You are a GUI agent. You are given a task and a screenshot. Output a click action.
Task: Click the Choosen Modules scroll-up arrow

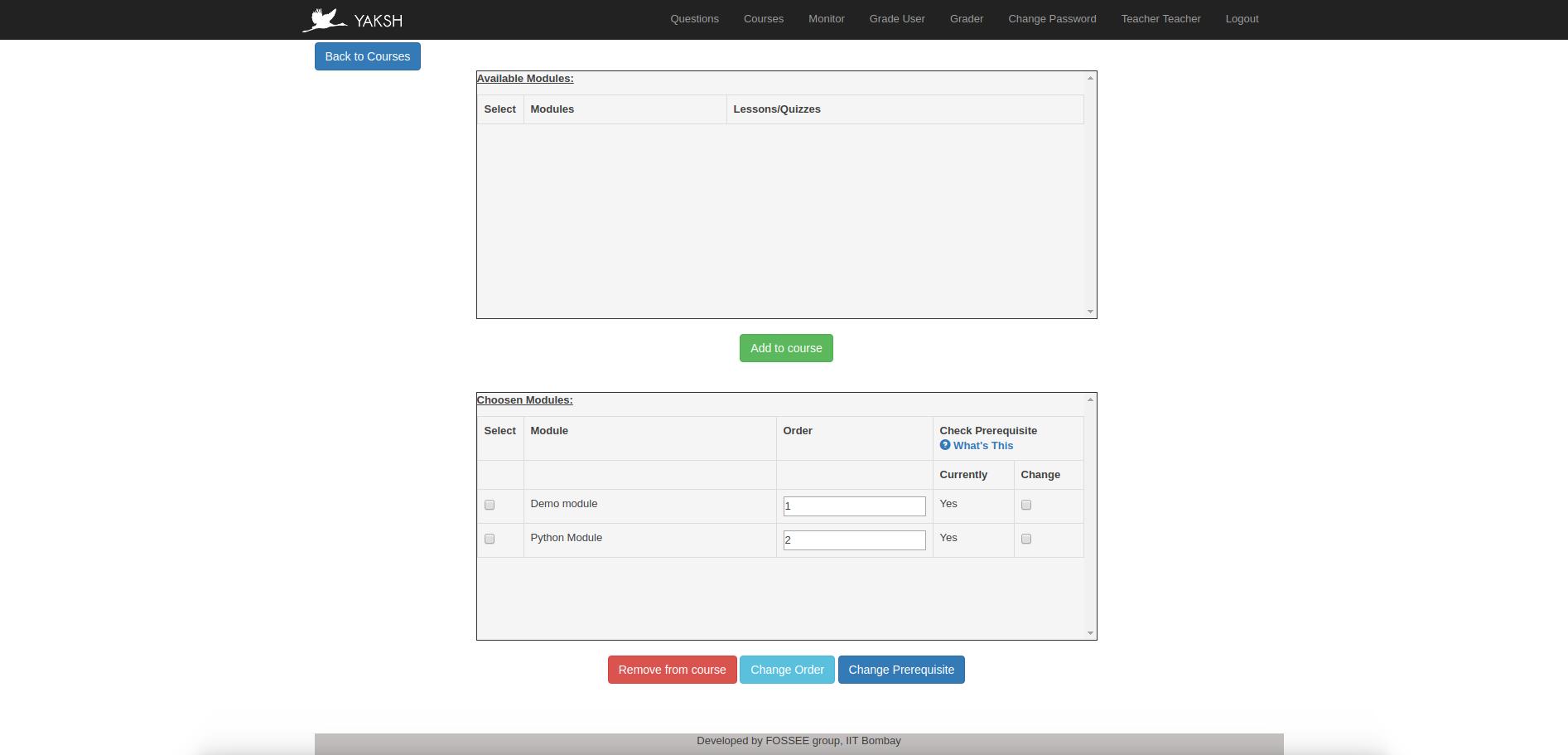click(1090, 399)
